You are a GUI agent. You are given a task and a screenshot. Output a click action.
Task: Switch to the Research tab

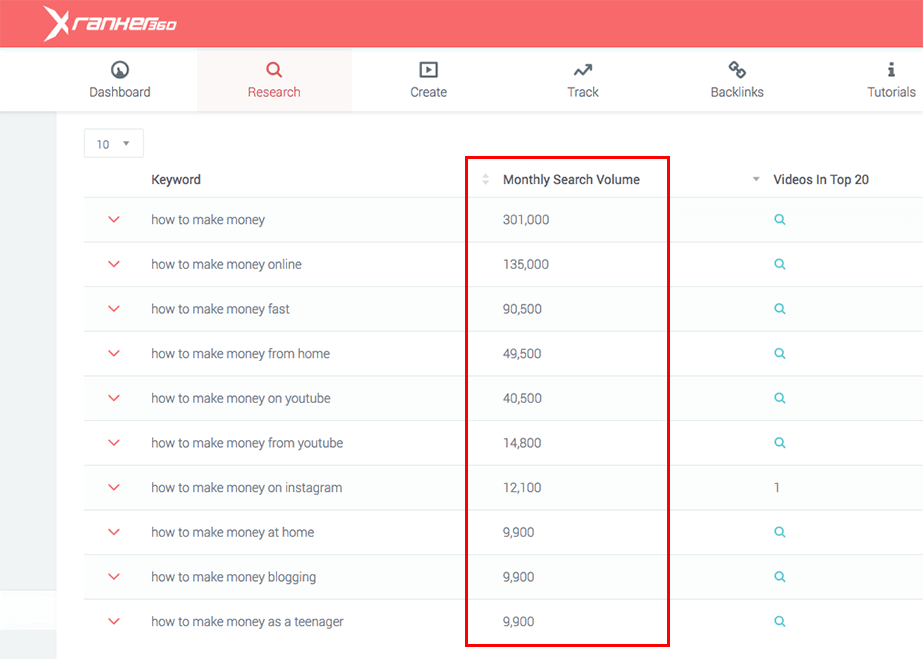(x=274, y=80)
